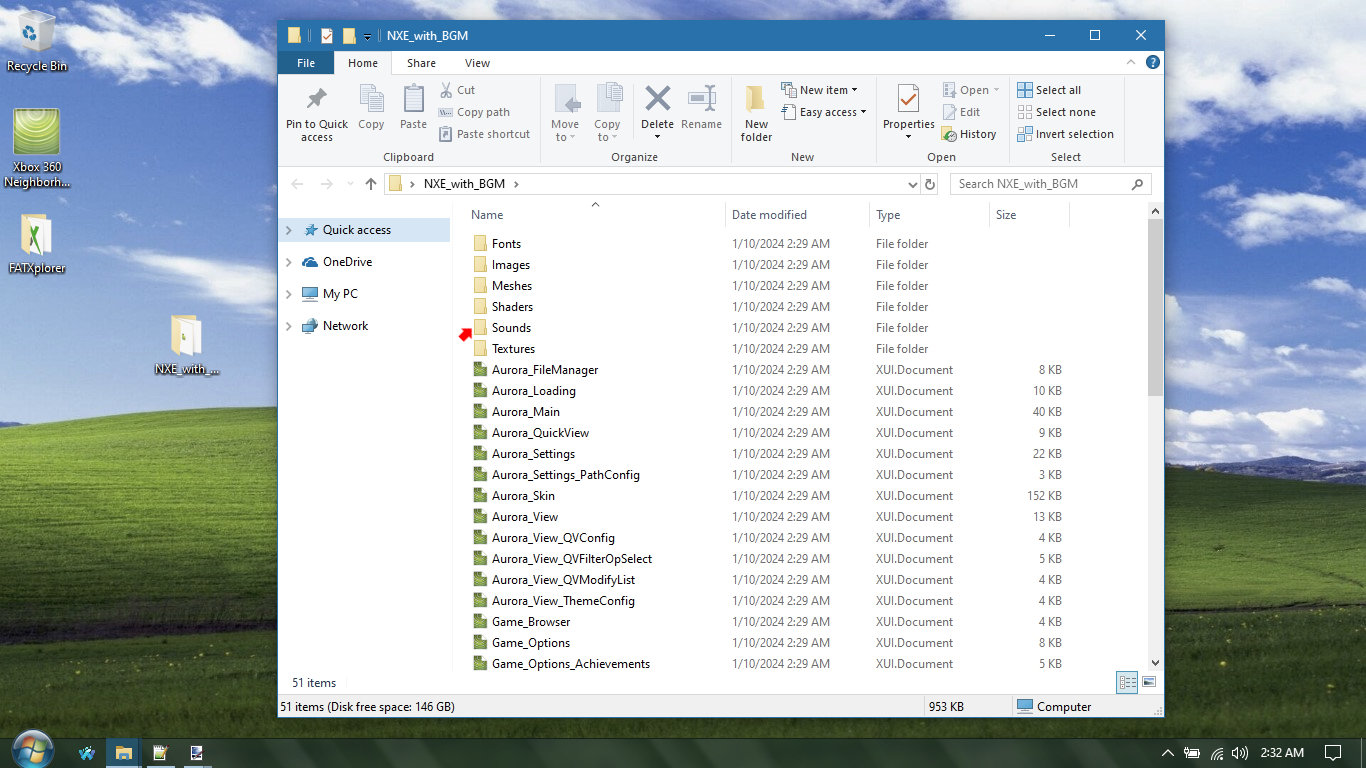
Task: Select NXE_with_... folder on desktop
Action: 186,345
